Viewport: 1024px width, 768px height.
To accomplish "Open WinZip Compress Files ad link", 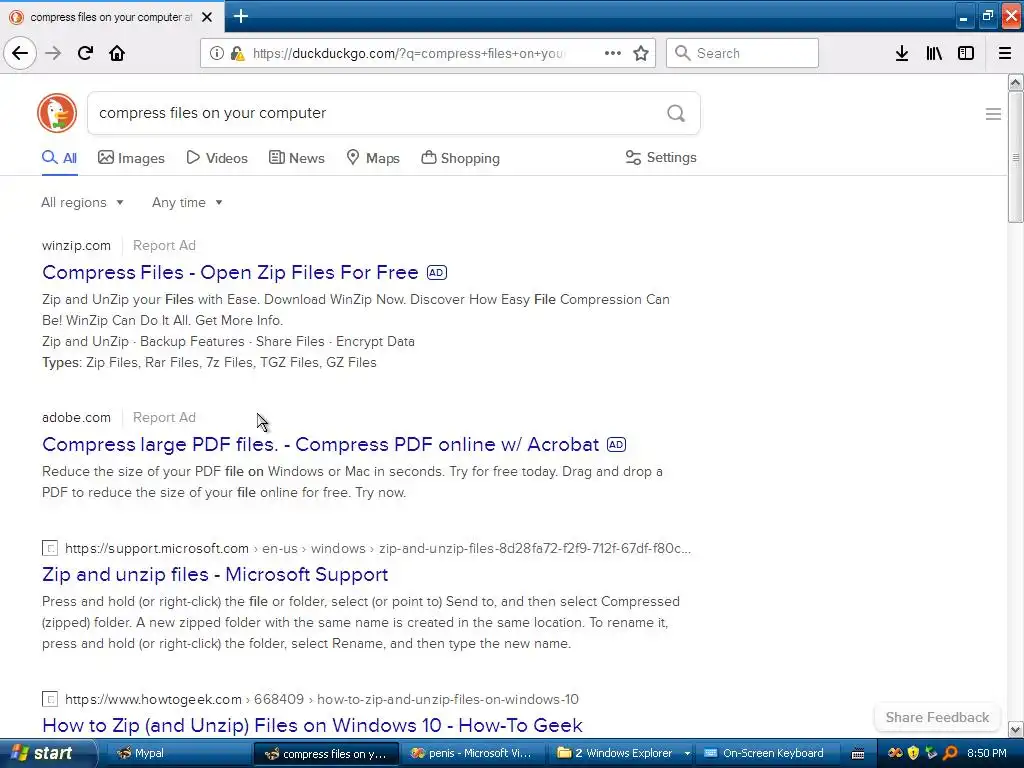I will pos(230,272).
